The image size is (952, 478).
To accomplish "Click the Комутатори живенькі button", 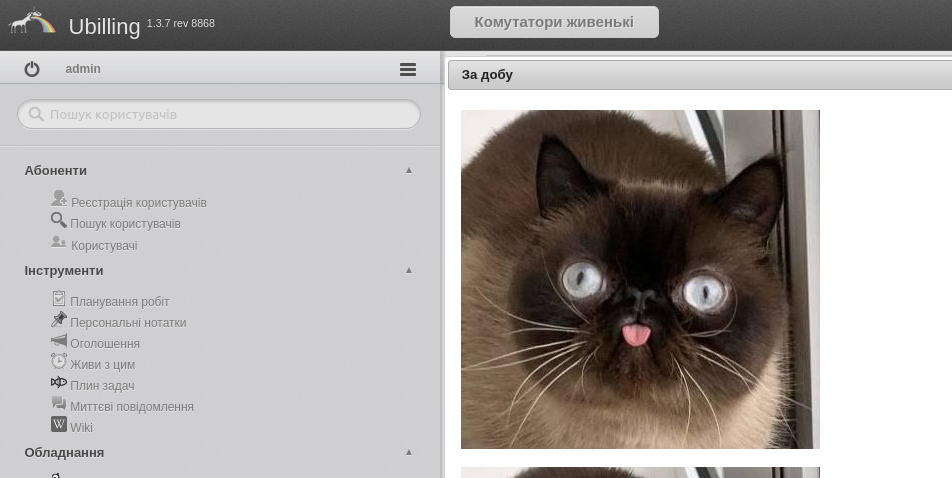I will (554, 22).
